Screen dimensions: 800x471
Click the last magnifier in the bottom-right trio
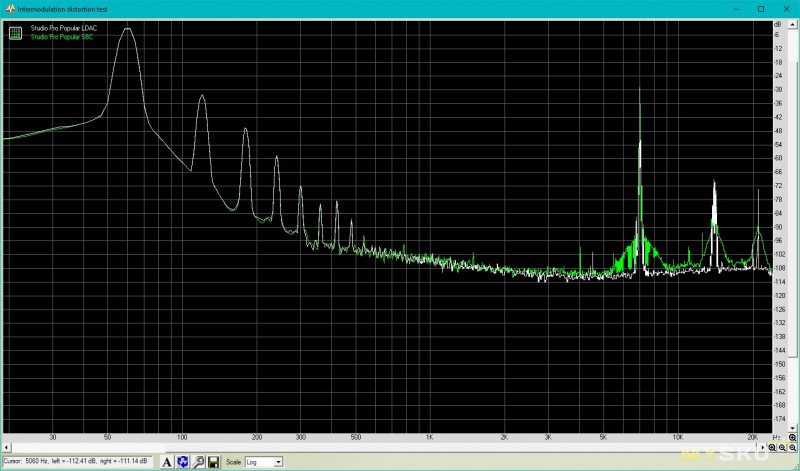pyautogui.click(x=792, y=448)
